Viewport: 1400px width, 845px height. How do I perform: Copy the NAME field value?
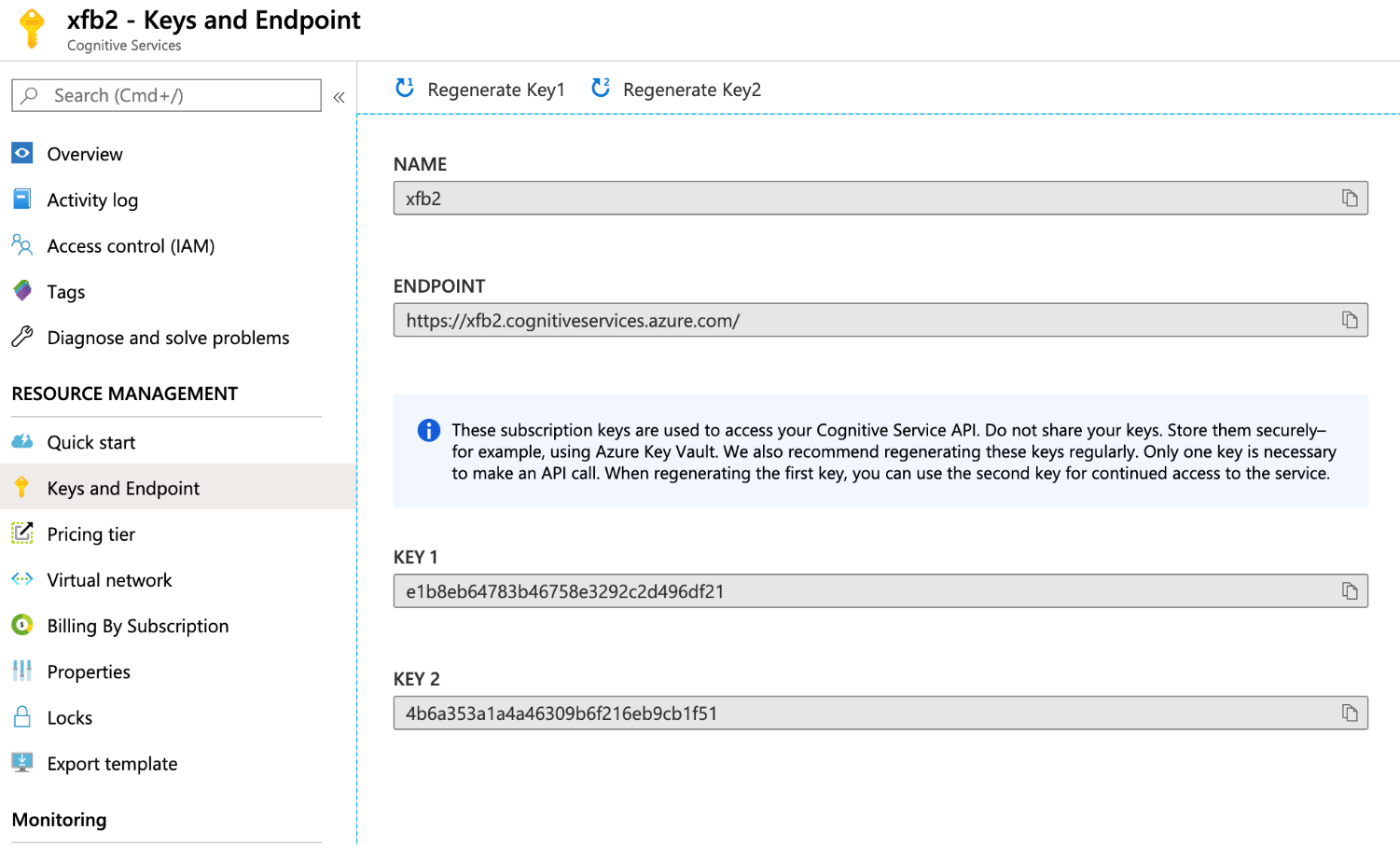[1350, 198]
